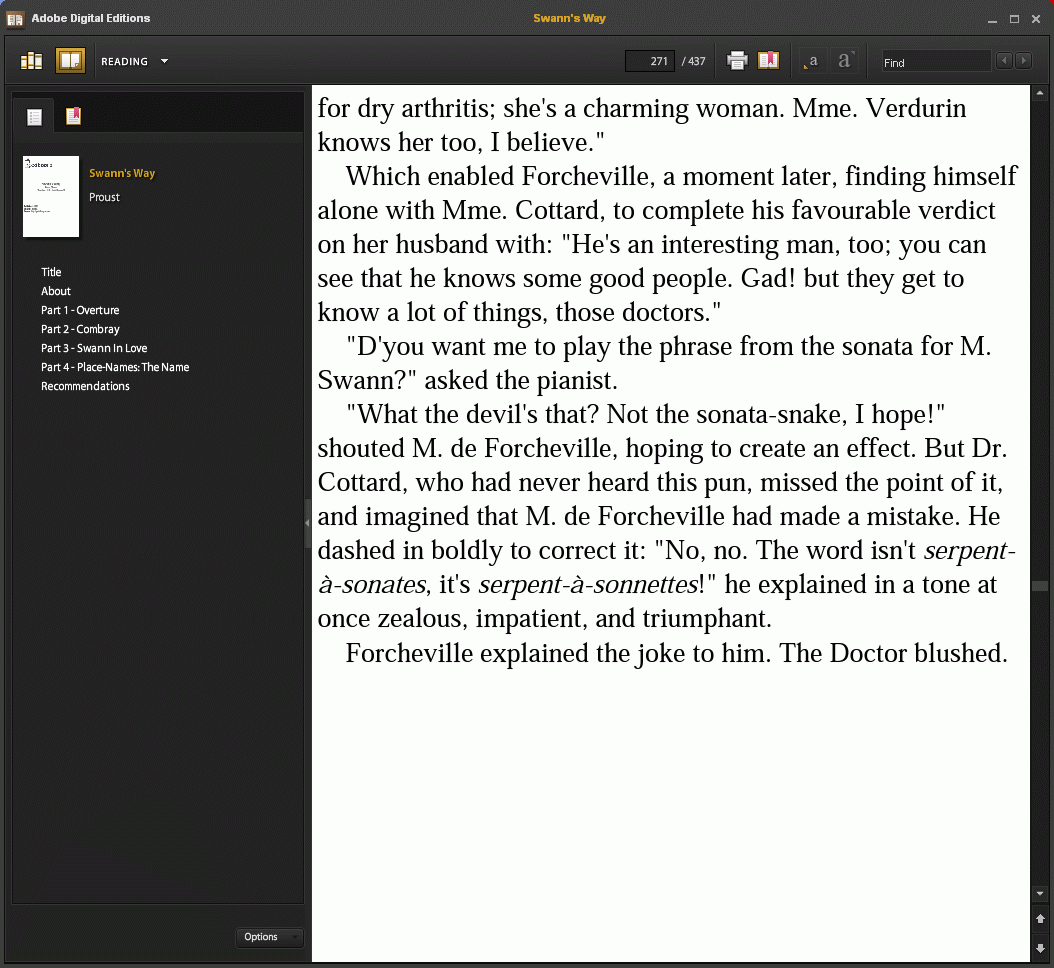Go to Part 3 - Swann In Love
Viewport: 1054px width, 968px height.
pyautogui.click(x=94, y=348)
